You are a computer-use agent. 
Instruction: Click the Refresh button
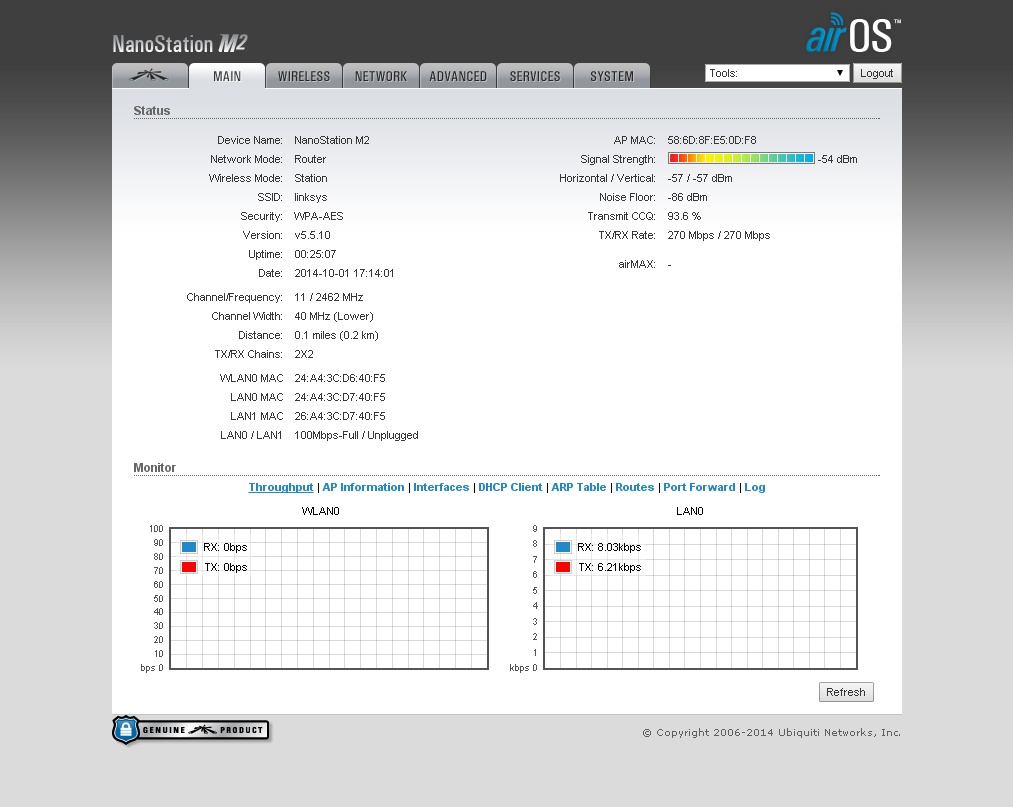(846, 692)
